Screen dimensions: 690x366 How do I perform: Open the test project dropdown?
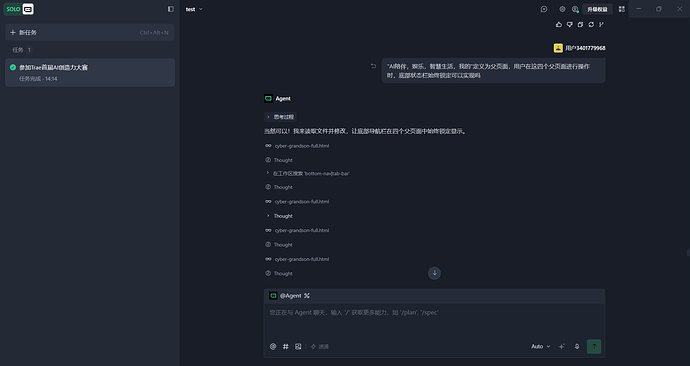pos(194,9)
